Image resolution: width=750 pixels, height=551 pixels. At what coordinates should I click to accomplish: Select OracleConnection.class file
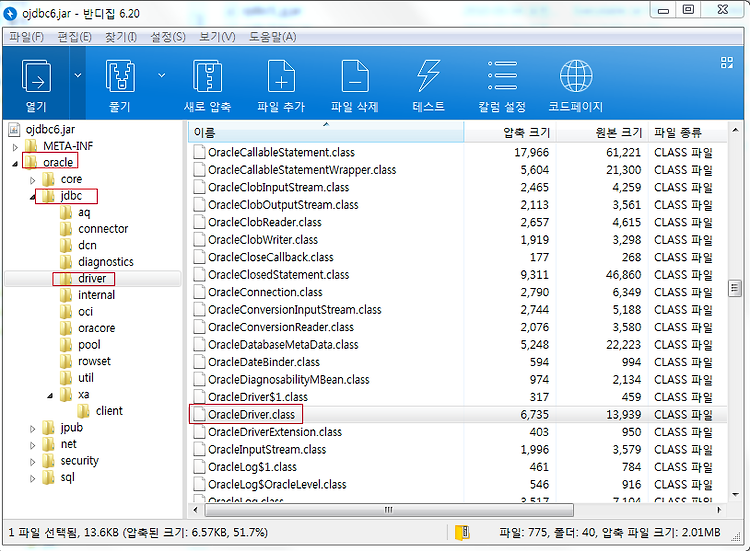coord(265,292)
